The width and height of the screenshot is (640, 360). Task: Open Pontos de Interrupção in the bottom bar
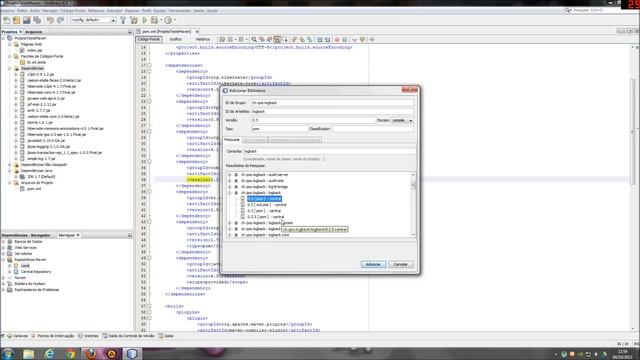coord(53,336)
